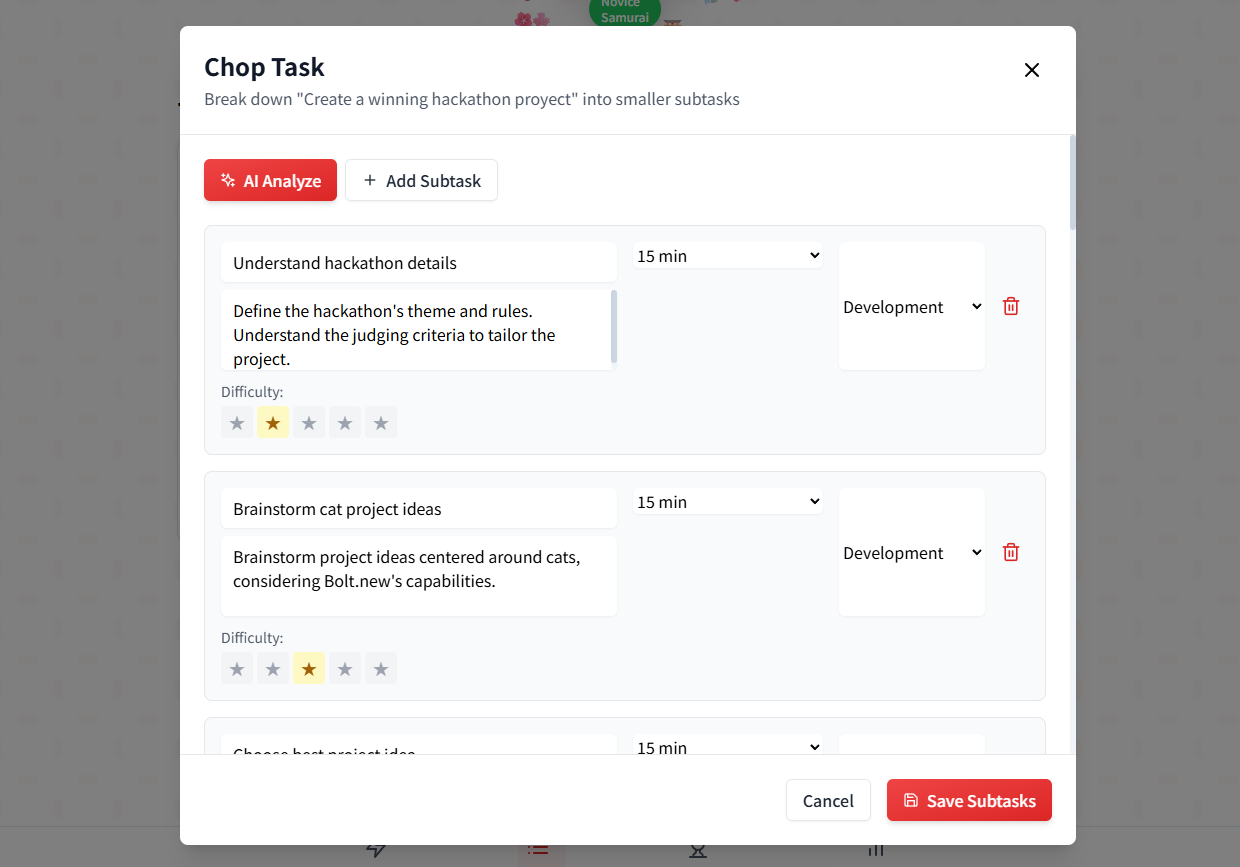The height and width of the screenshot is (867, 1240).
Task: Click the dialog's right scrollbar
Action: click(x=1070, y=180)
